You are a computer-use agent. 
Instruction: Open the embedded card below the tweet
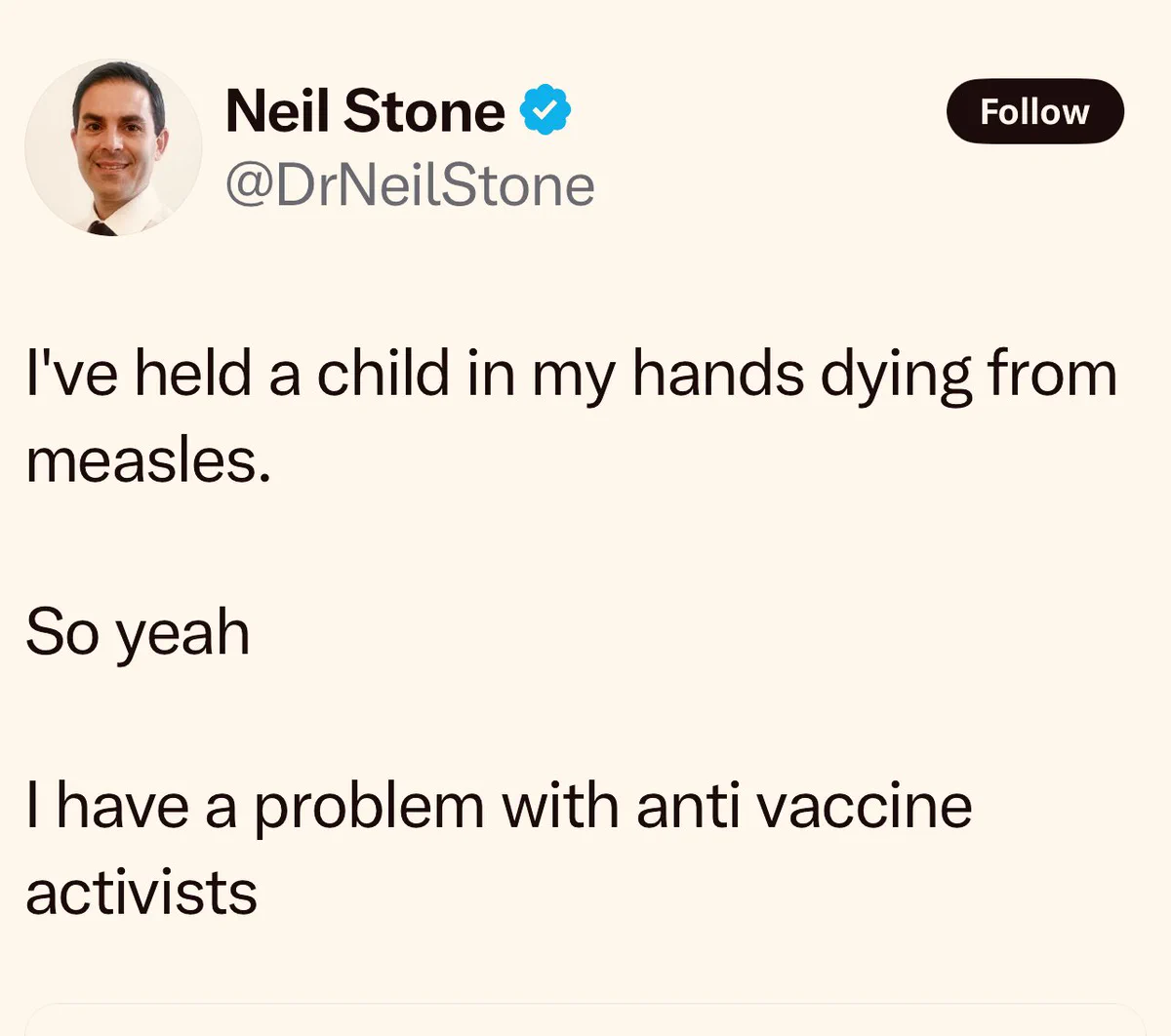point(585,1019)
